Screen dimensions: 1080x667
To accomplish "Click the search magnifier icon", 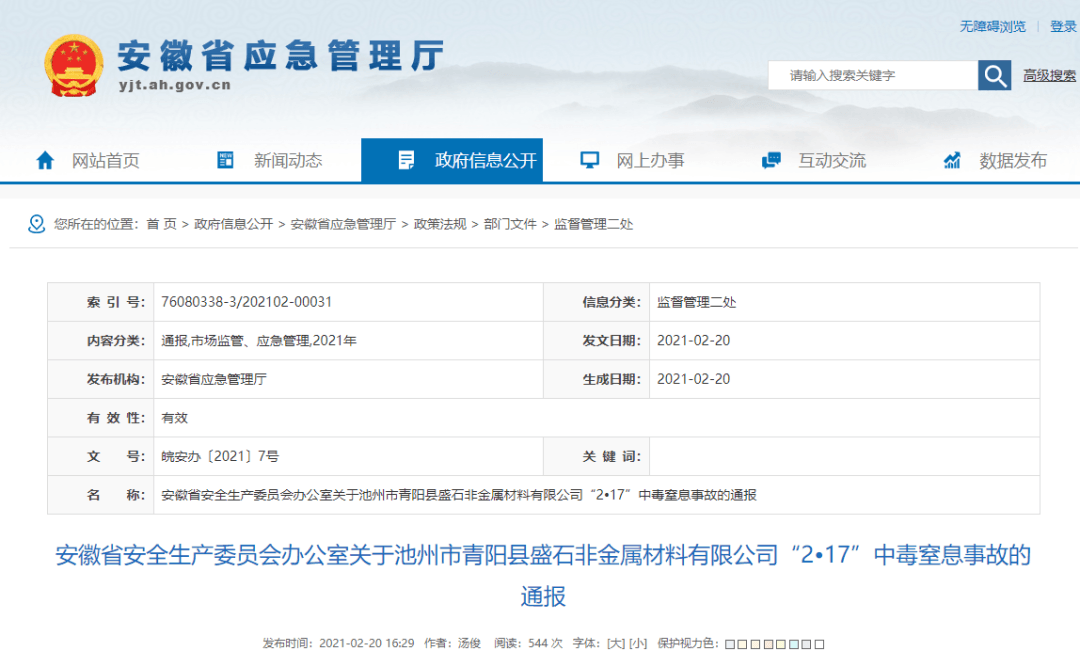I will pos(994,76).
